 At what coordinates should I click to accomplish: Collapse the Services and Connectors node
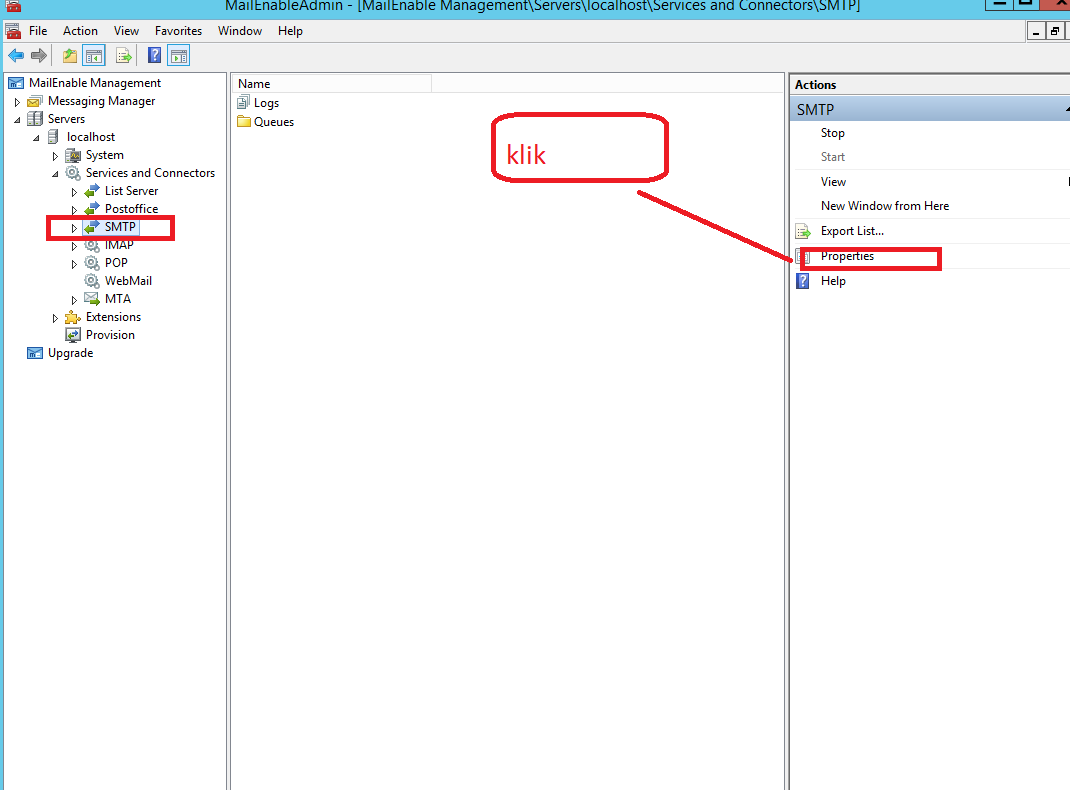tap(56, 174)
